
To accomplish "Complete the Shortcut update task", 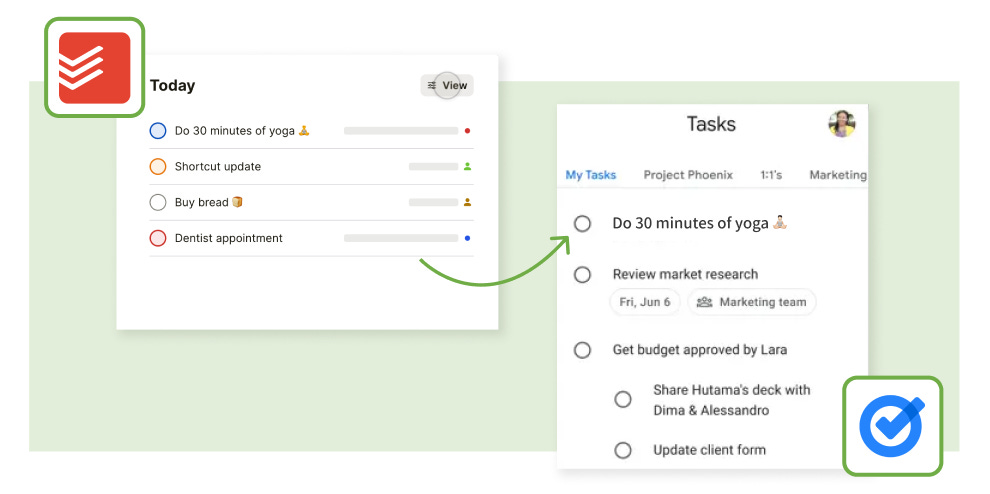I will (x=157, y=167).
